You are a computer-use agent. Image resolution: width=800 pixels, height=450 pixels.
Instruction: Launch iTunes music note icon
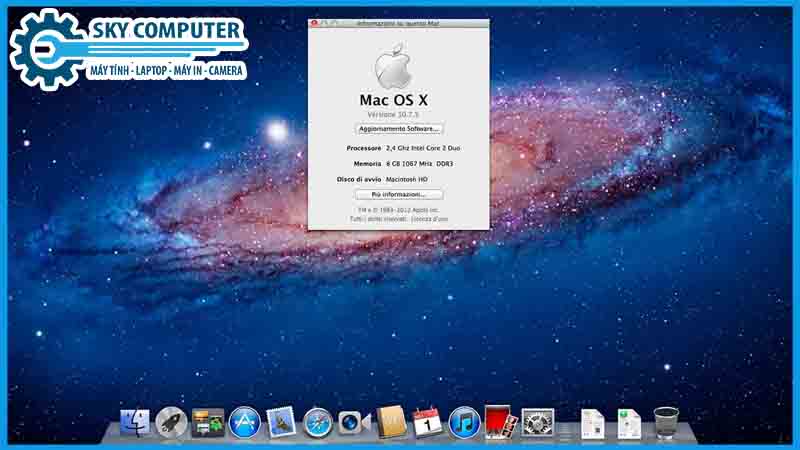[x=464, y=423]
